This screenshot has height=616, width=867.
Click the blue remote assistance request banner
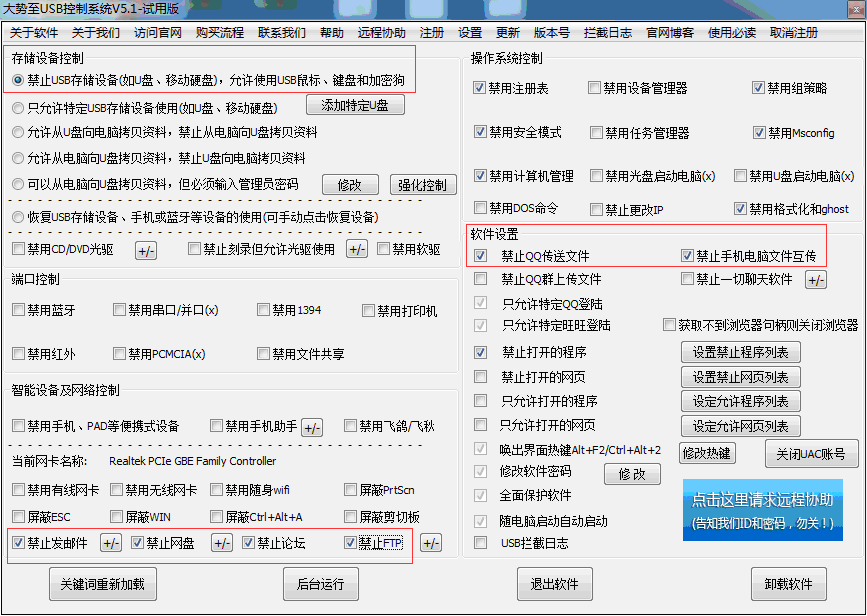(x=762, y=510)
